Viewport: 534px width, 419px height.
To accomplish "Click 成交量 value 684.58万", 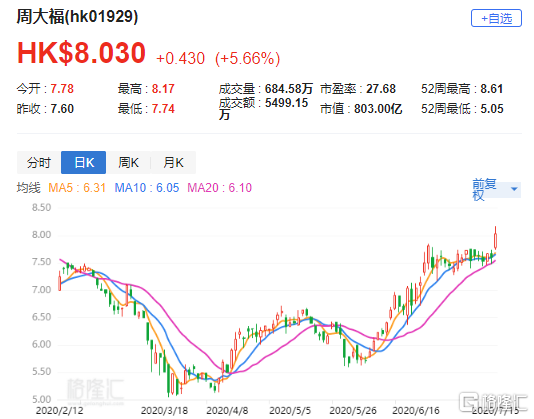I will click(289, 89).
